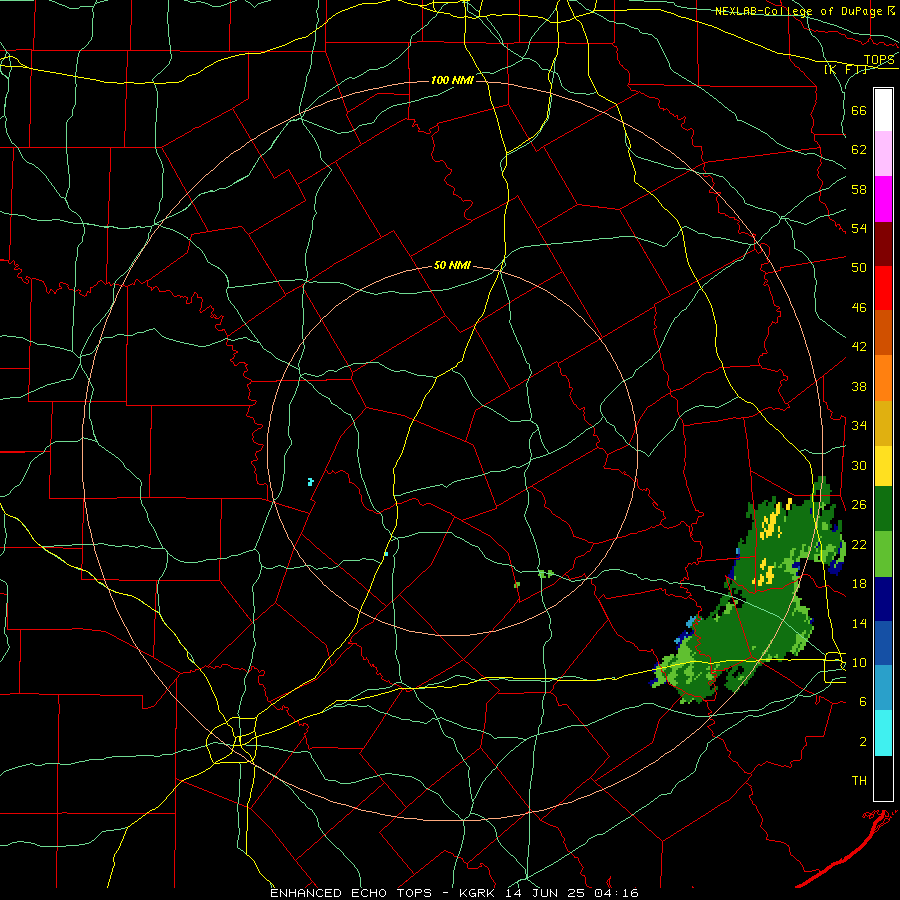This screenshot has height=900, width=900.
Task: Click the "KGRK" radar site identifier
Action: (x=479, y=893)
